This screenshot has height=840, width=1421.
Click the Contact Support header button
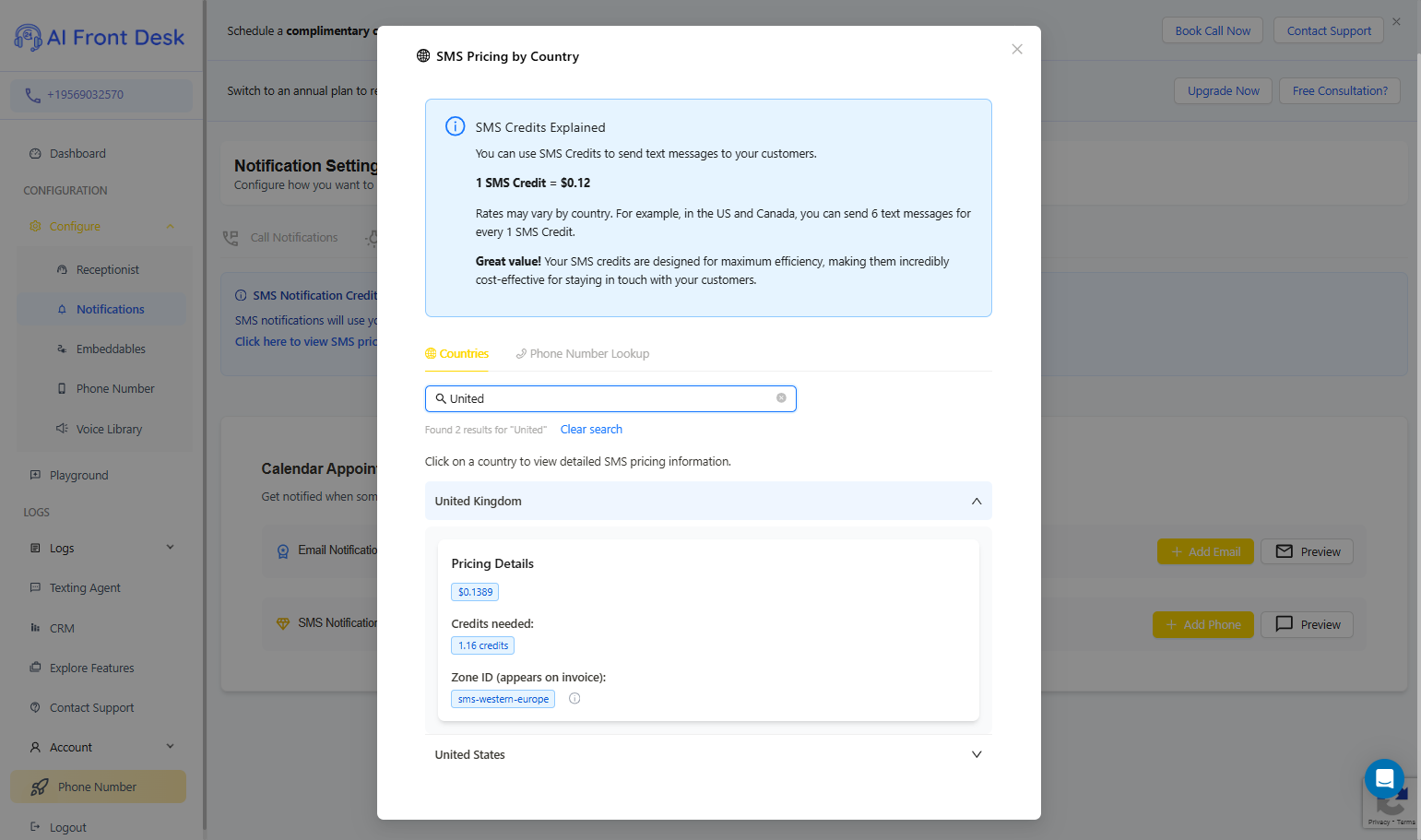[1329, 30]
